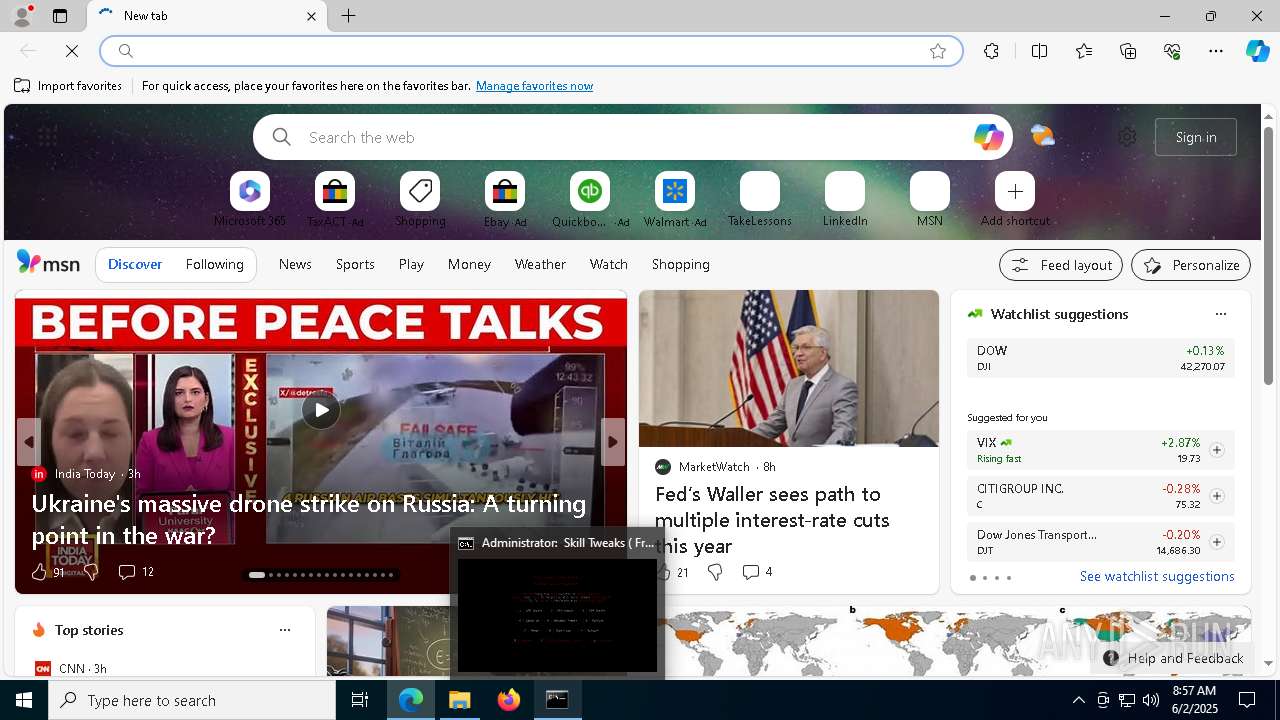
Task: Add VIX to watchlist
Action: [x=1216, y=450]
